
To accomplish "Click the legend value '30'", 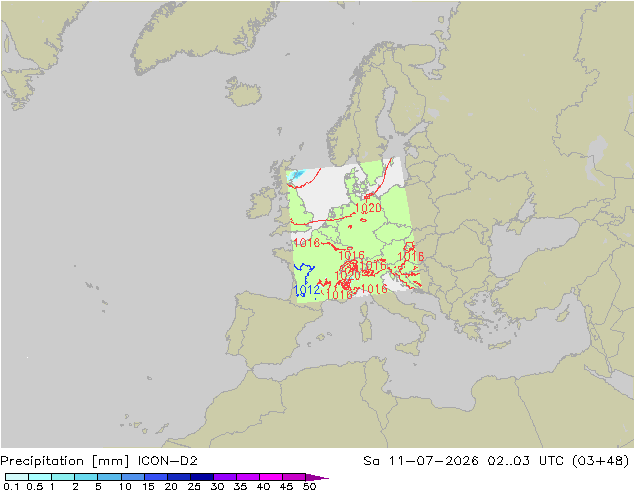I will pyautogui.click(x=217, y=486).
